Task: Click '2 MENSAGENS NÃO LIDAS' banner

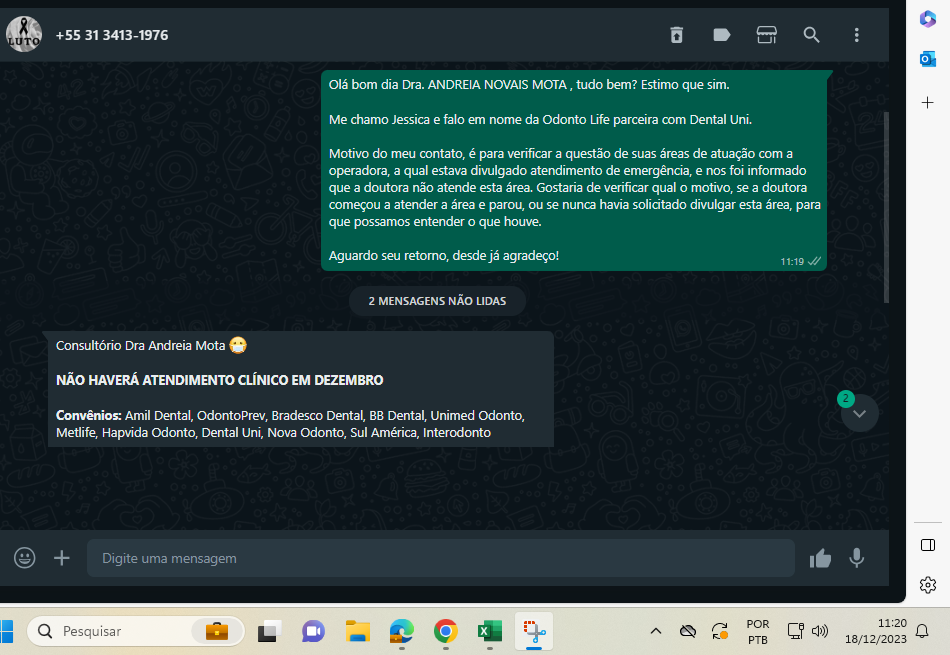Action: pyautogui.click(x=437, y=301)
